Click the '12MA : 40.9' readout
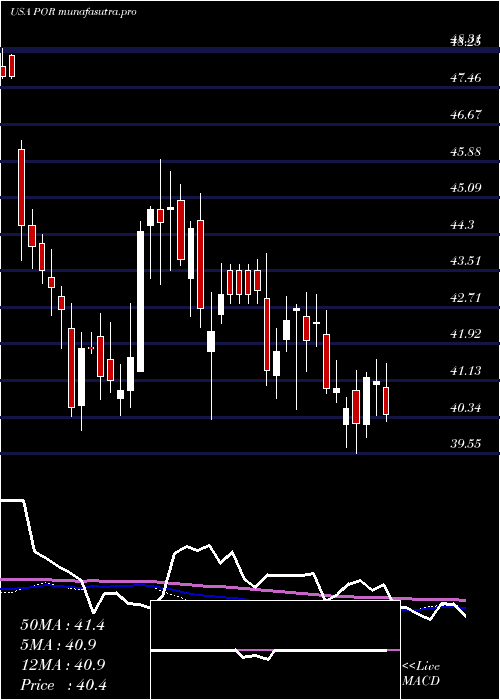500x700 pixels. click(x=62, y=665)
